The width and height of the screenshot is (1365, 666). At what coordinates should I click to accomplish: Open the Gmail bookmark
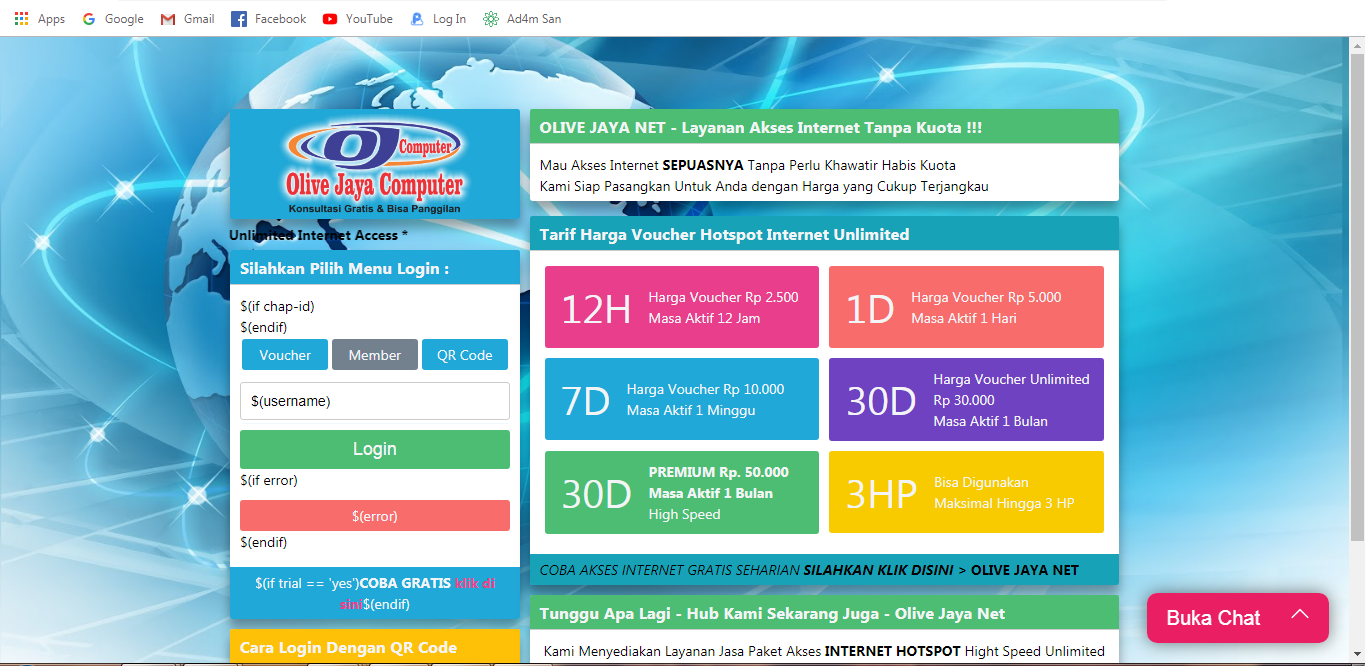click(187, 18)
